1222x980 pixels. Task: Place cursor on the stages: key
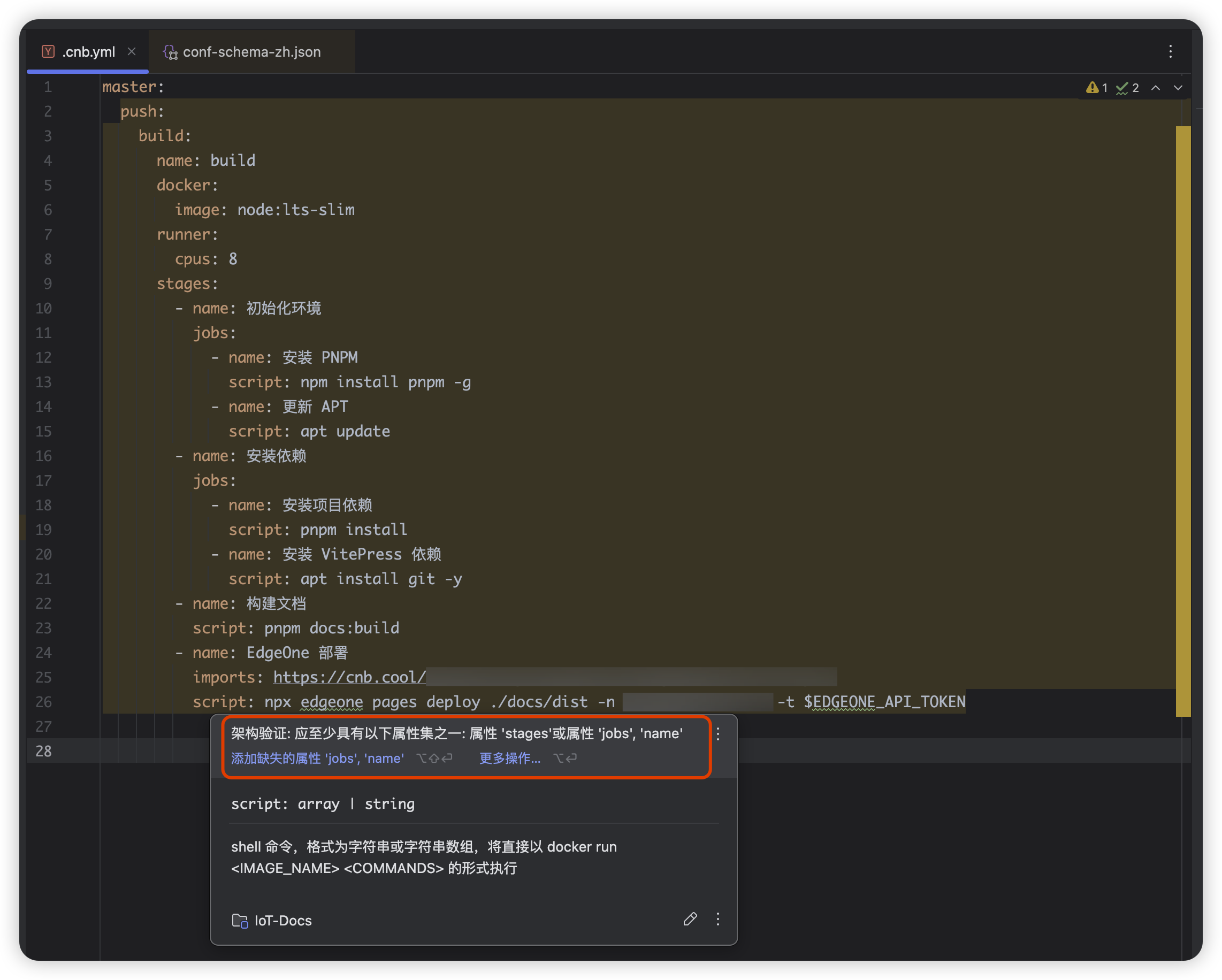(183, 284)
